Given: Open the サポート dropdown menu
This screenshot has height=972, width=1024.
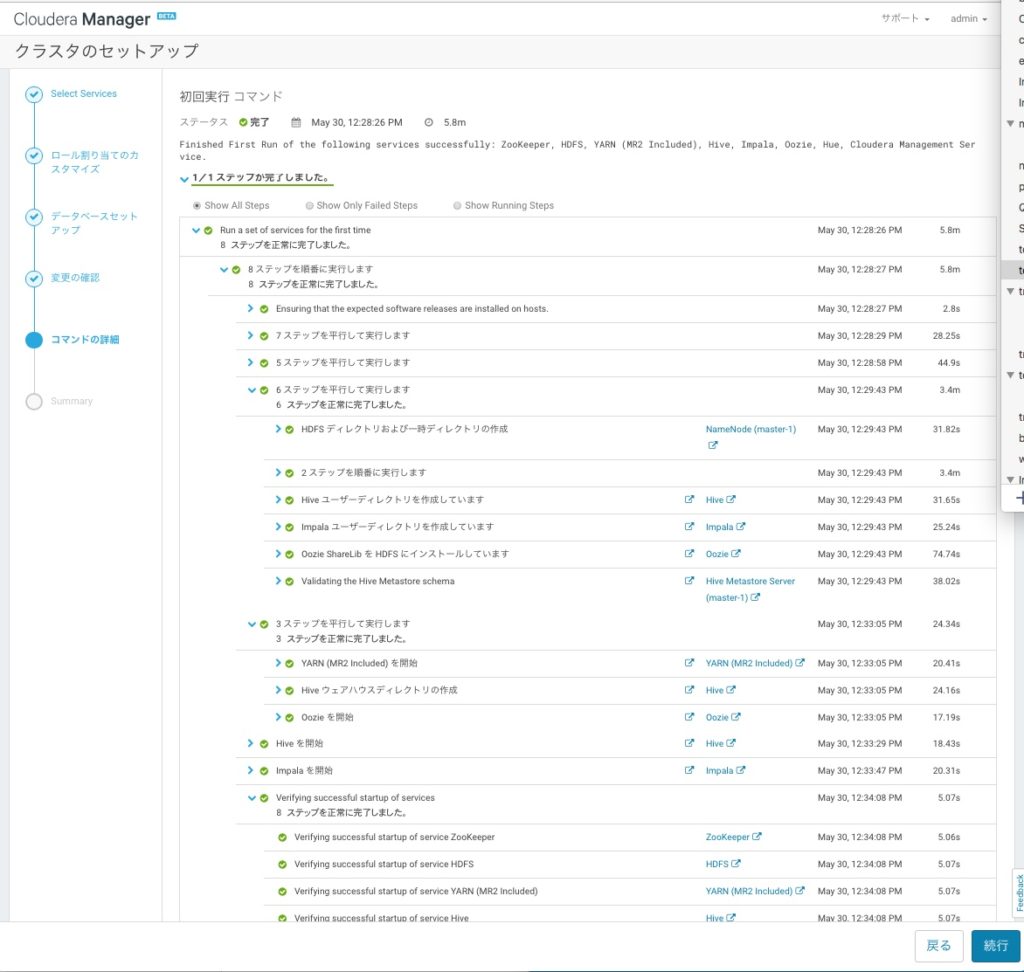Looking at the screenshot, I should tap(905, 18).
